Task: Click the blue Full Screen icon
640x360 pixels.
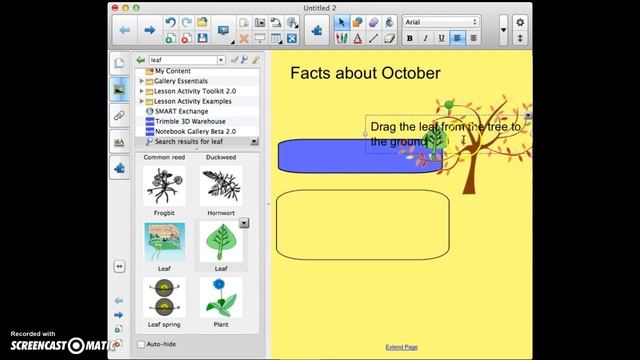Action: (292, 38)
